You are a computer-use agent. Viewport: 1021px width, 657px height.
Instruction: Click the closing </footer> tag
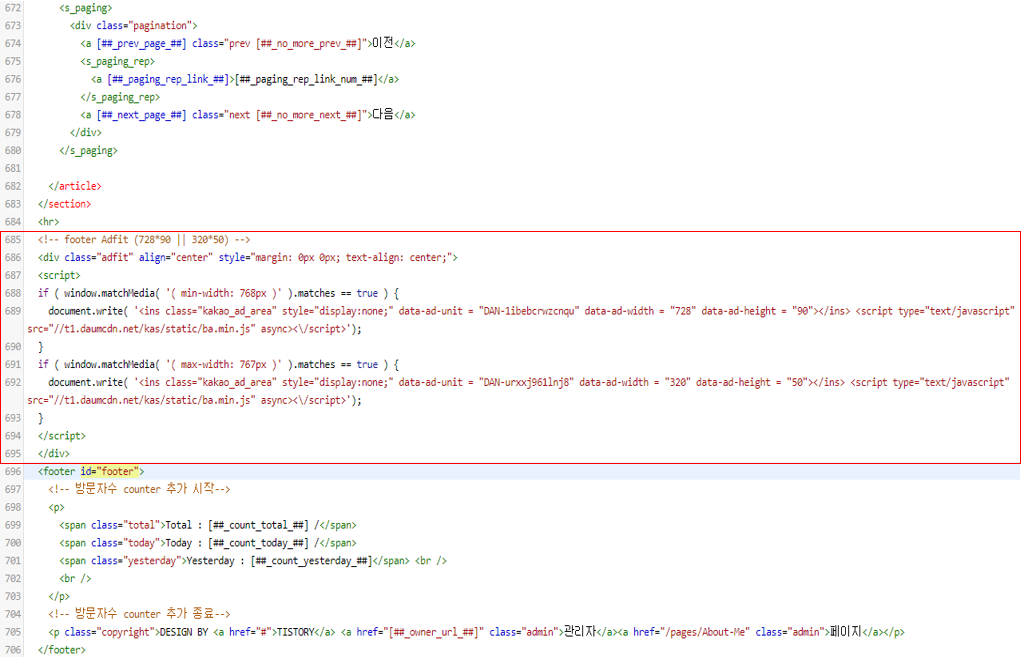62,650
